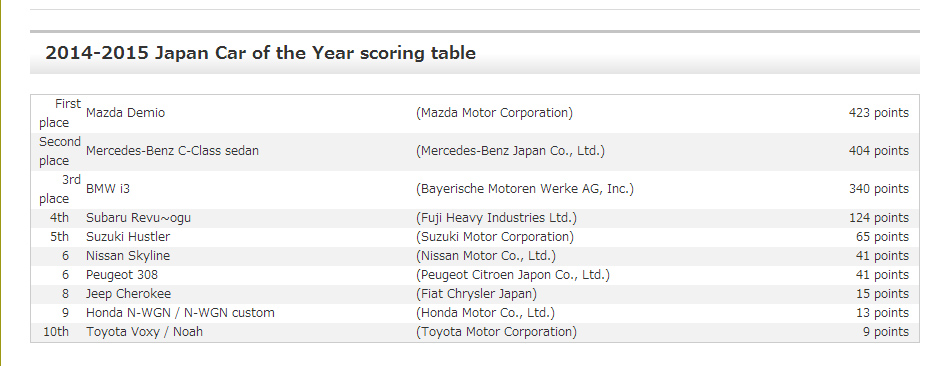The height and width of the screenshot is (366, 947).
Task: Click rank '6' beside Nissan Skyline
Action: pos(65,256)
